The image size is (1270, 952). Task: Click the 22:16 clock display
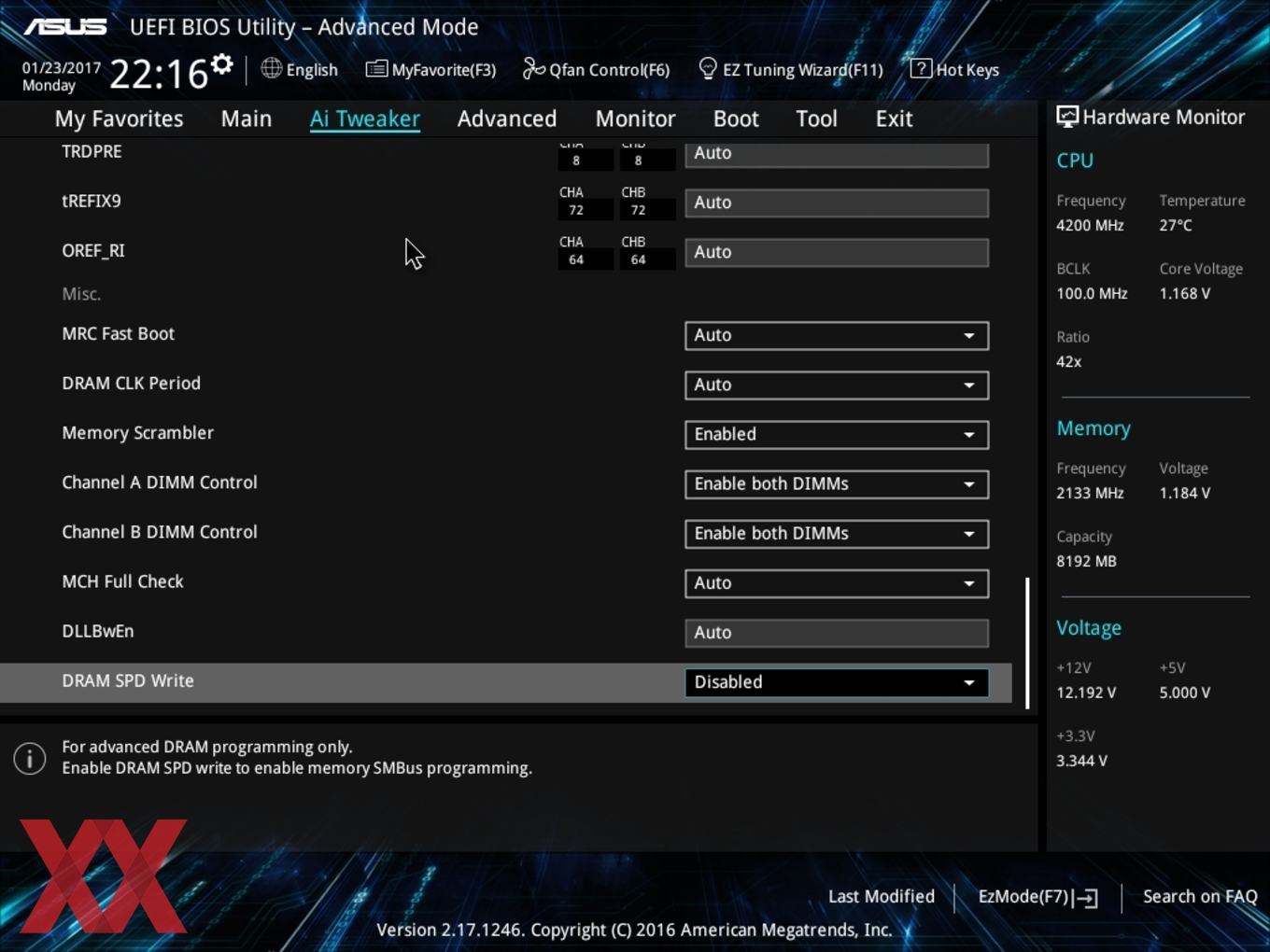pos(159,73)
